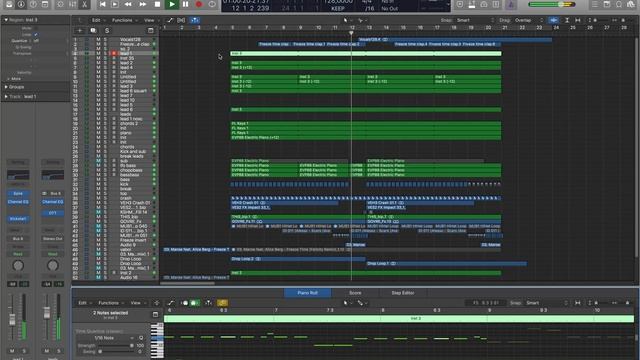The width and height of the screenshot is (640, 360).
Task: Click Stereo Out output slot
Action: [53, 239]
